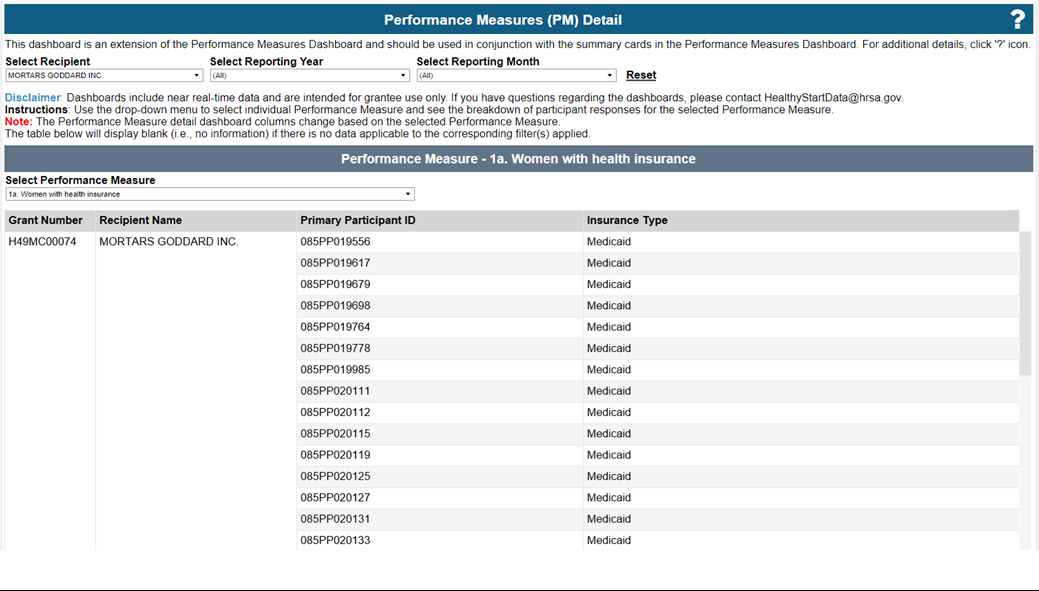Open the Select Recipient dropdown
The image size is (1039, 591).
[x=104, y=76]
